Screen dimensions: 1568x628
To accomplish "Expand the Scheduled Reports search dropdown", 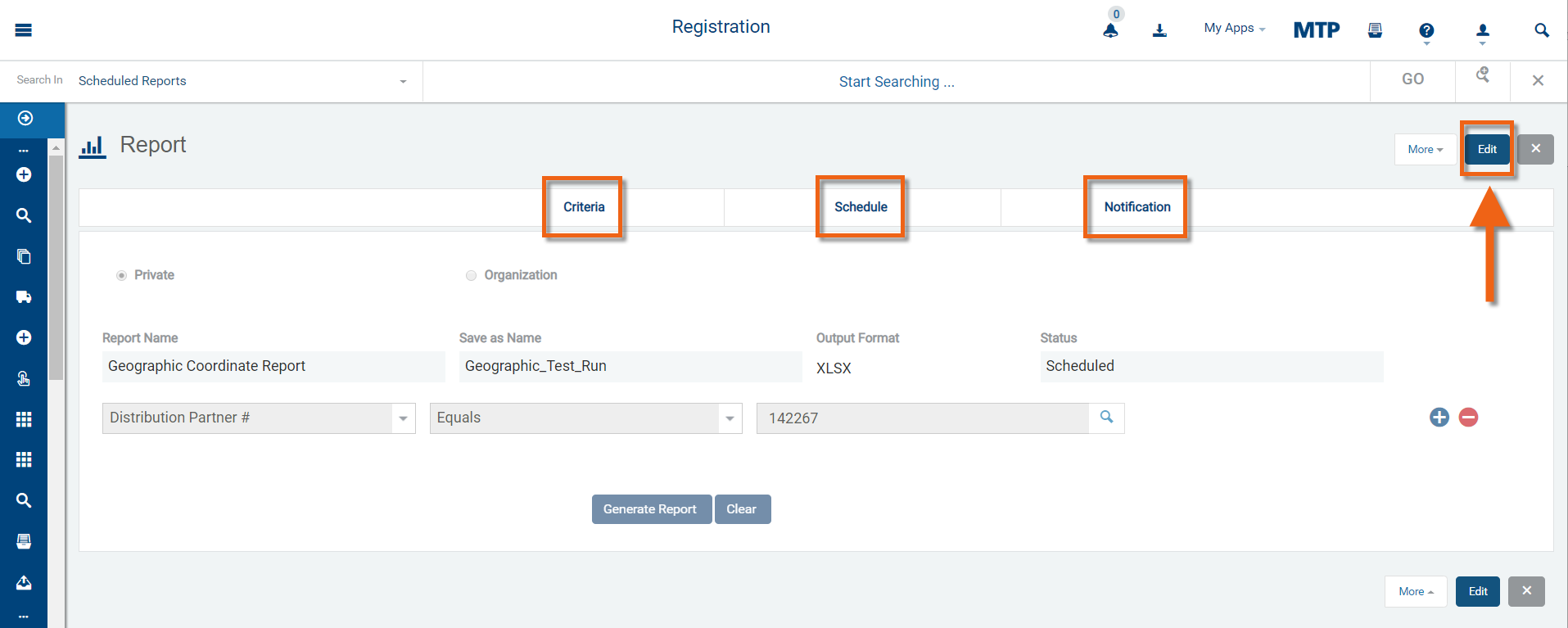I will (403, 81).
